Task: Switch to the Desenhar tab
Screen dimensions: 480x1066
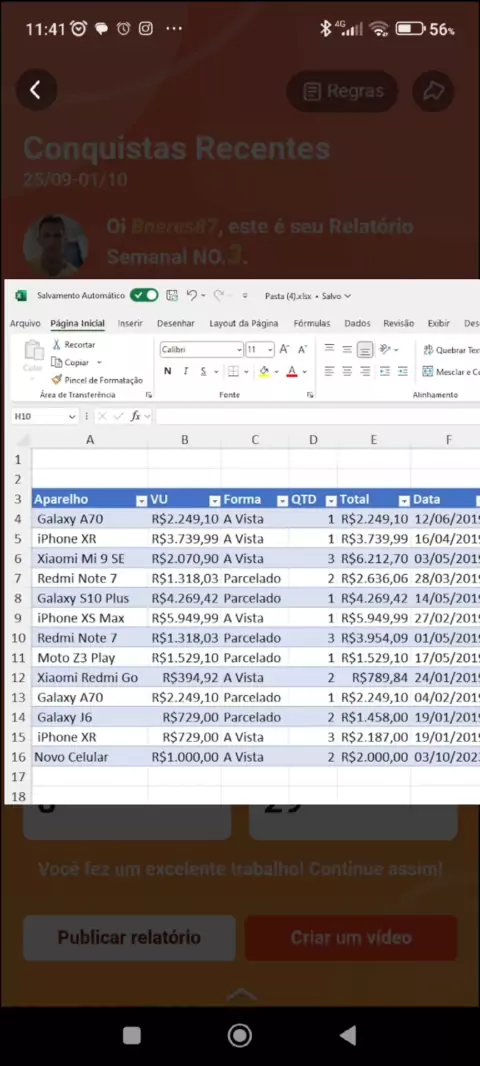Action: click(175, 324)
